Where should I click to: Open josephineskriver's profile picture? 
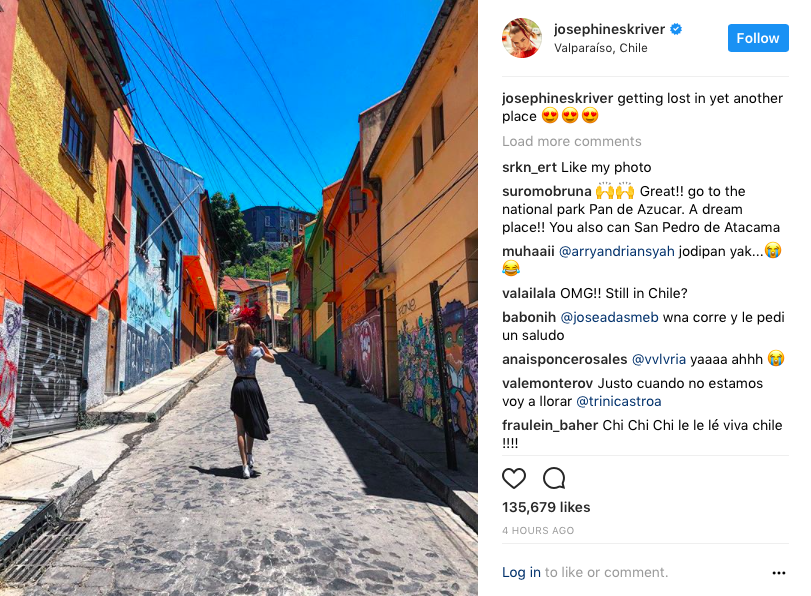click(x=521, y=38)
